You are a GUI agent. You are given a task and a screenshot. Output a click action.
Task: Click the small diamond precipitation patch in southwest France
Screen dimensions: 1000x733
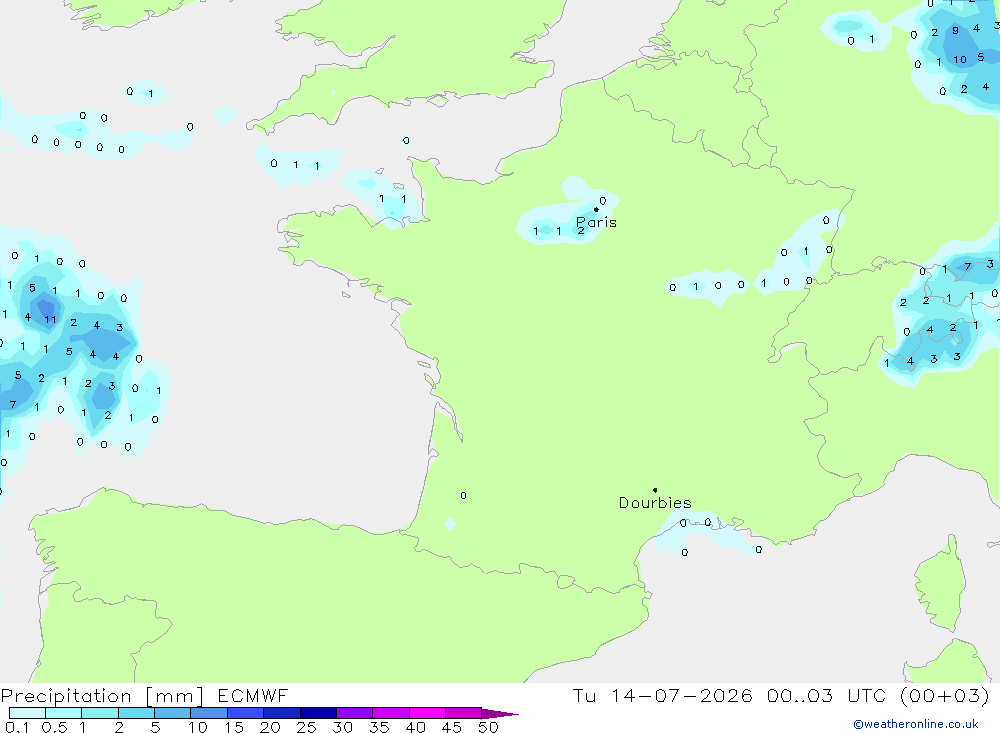pyautogui.click(x=450, y=524)
